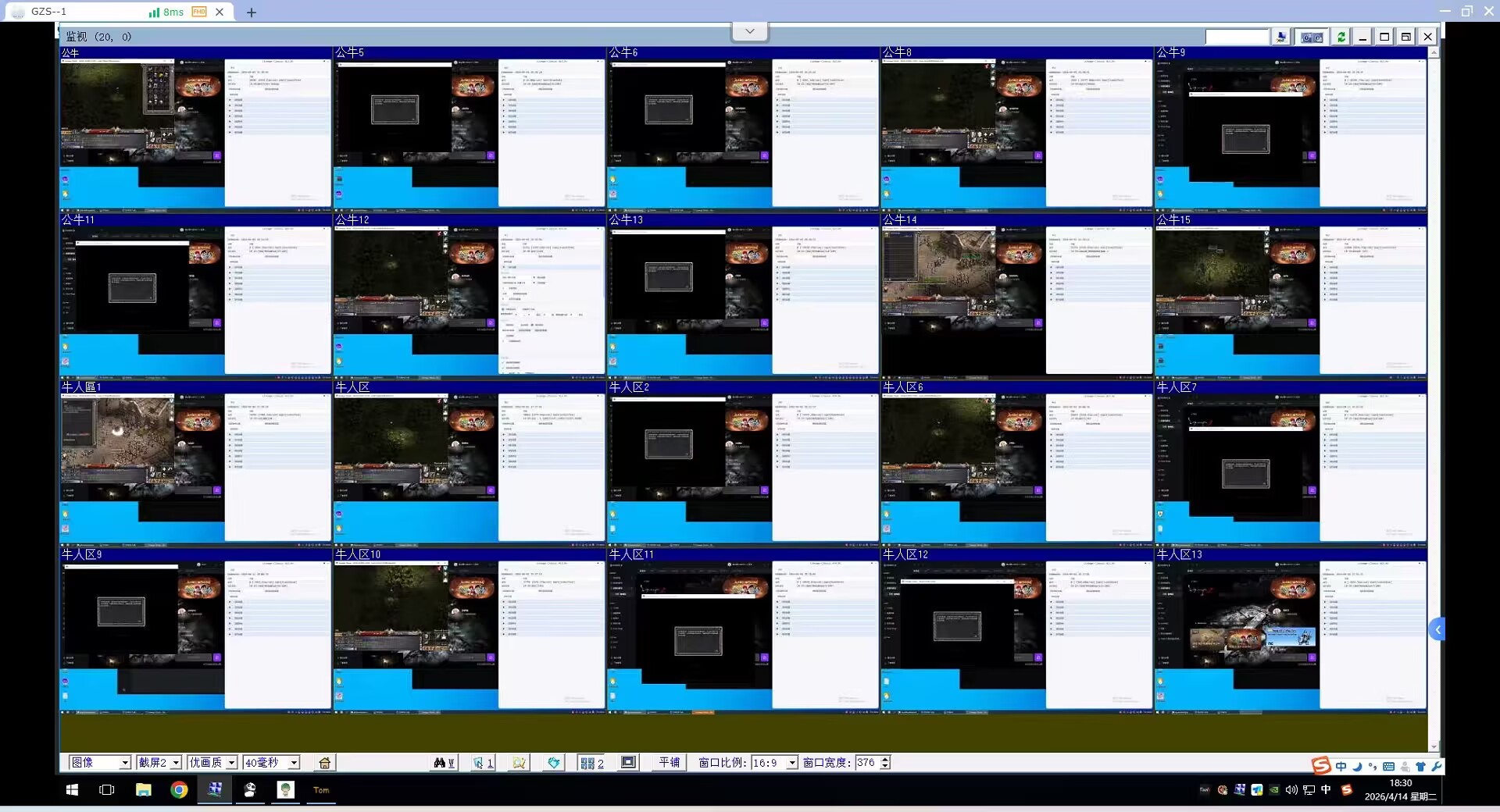1500x812 pixels.
Task: Click the grid layout icon labeled 2
Action: tap(591, 763)
